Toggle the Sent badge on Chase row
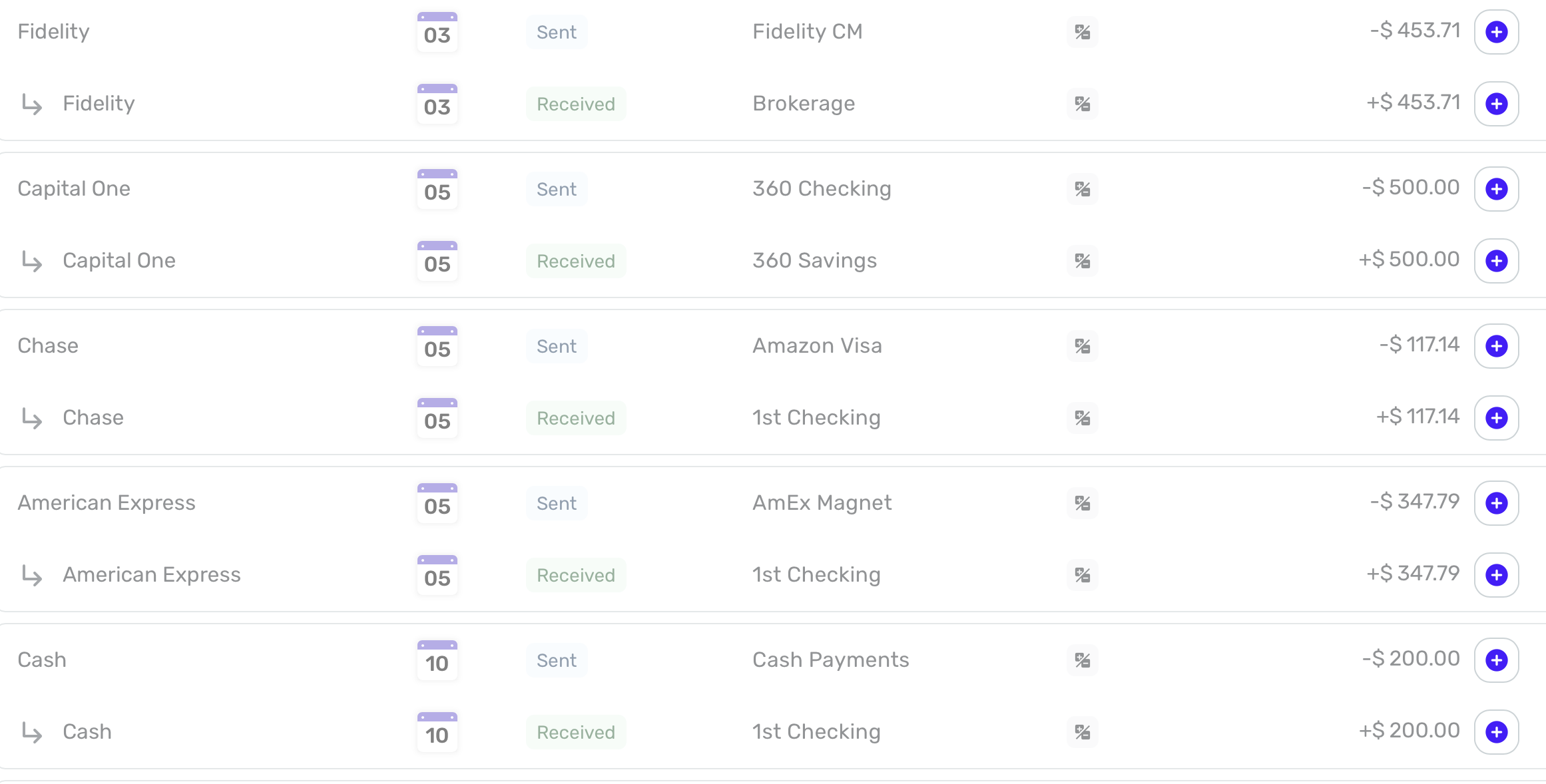The height and width of the screenshot is (784, 1546). [556, 346]
